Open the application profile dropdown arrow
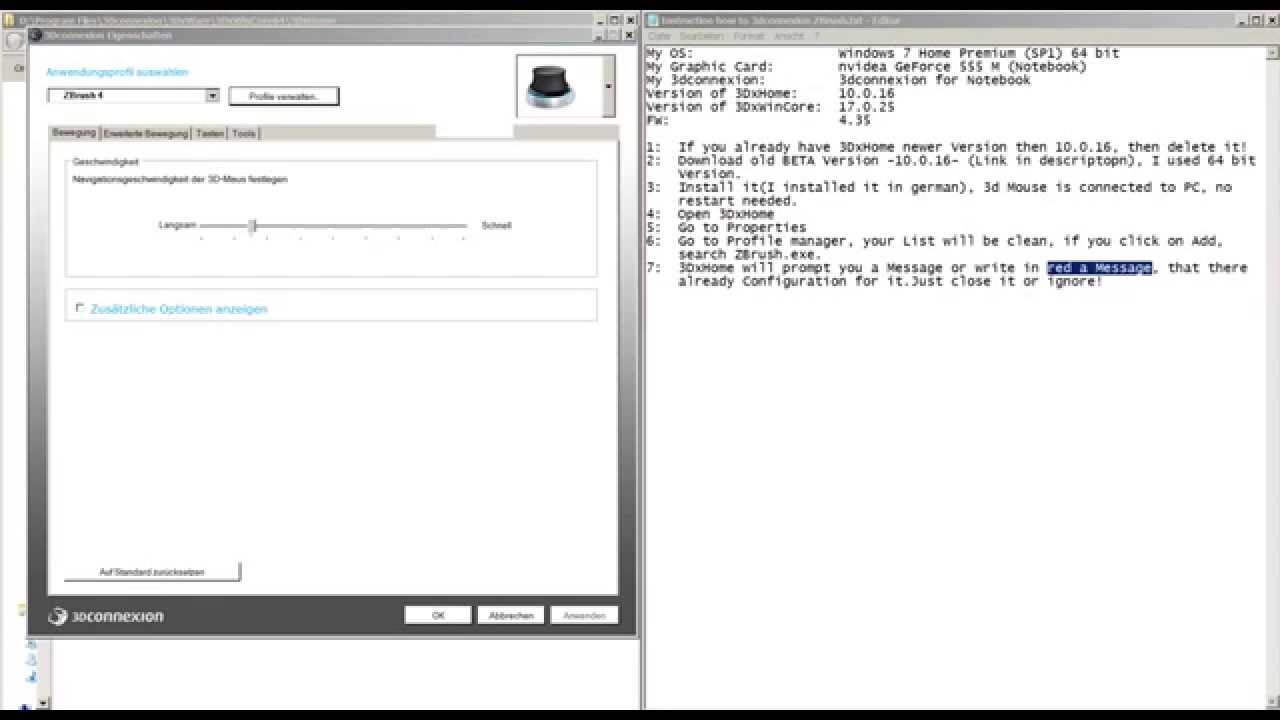This screenshot has width=1280, height=720. tap(212, 96)
